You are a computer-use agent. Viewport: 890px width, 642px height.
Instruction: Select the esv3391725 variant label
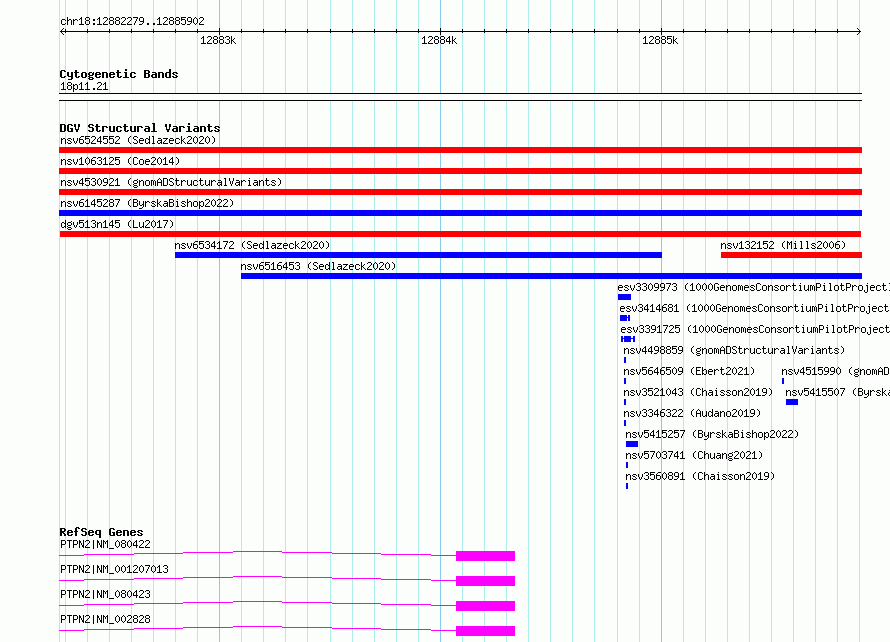[755, 329]
